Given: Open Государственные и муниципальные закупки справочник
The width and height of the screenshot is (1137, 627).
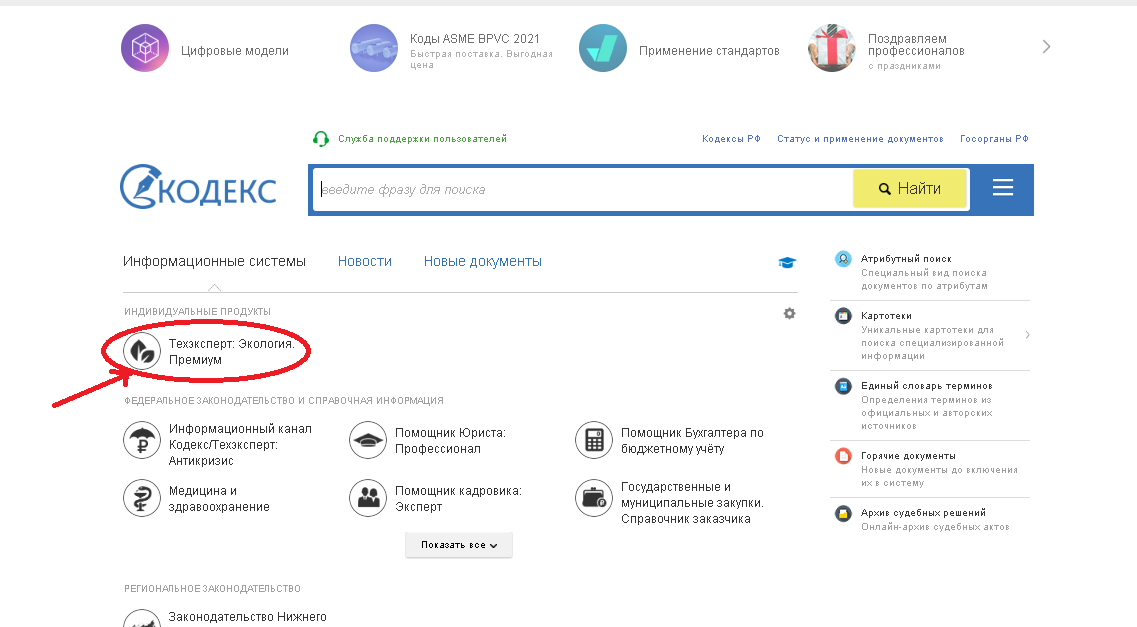Looking at the screenshot, I should click(x=692, y=503).
